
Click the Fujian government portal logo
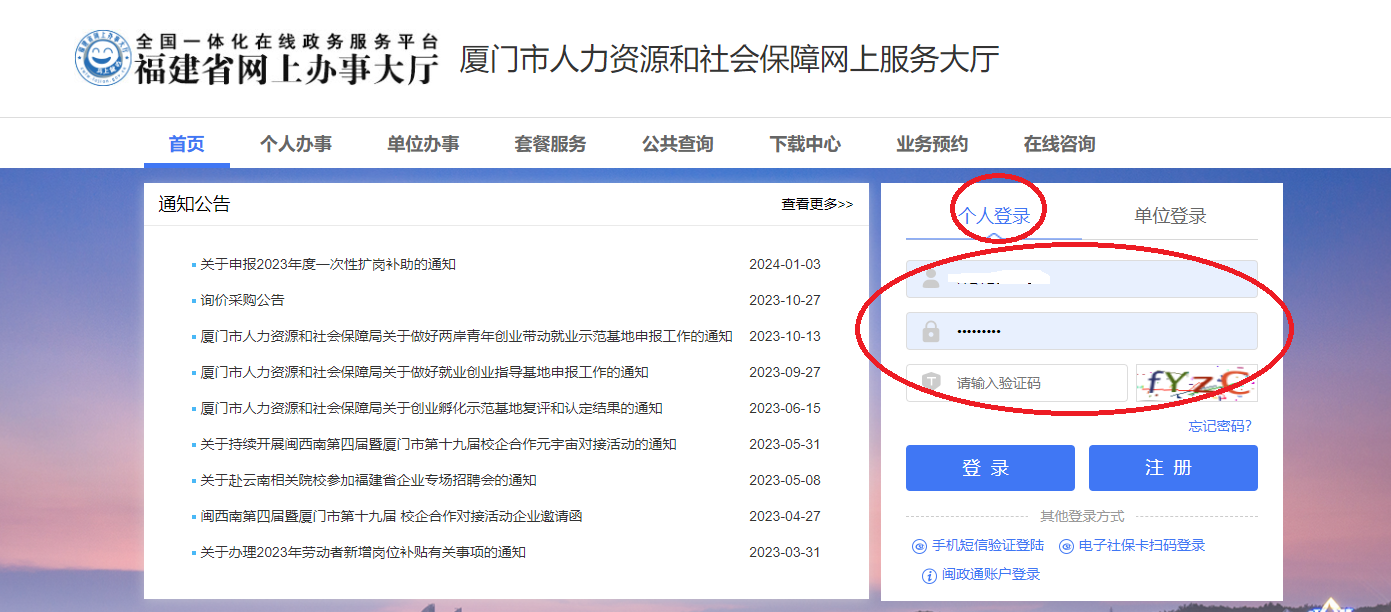(104, 58)
